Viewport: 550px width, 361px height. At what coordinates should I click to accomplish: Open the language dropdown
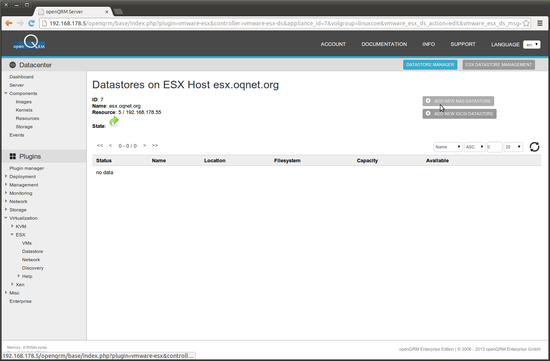531,45
